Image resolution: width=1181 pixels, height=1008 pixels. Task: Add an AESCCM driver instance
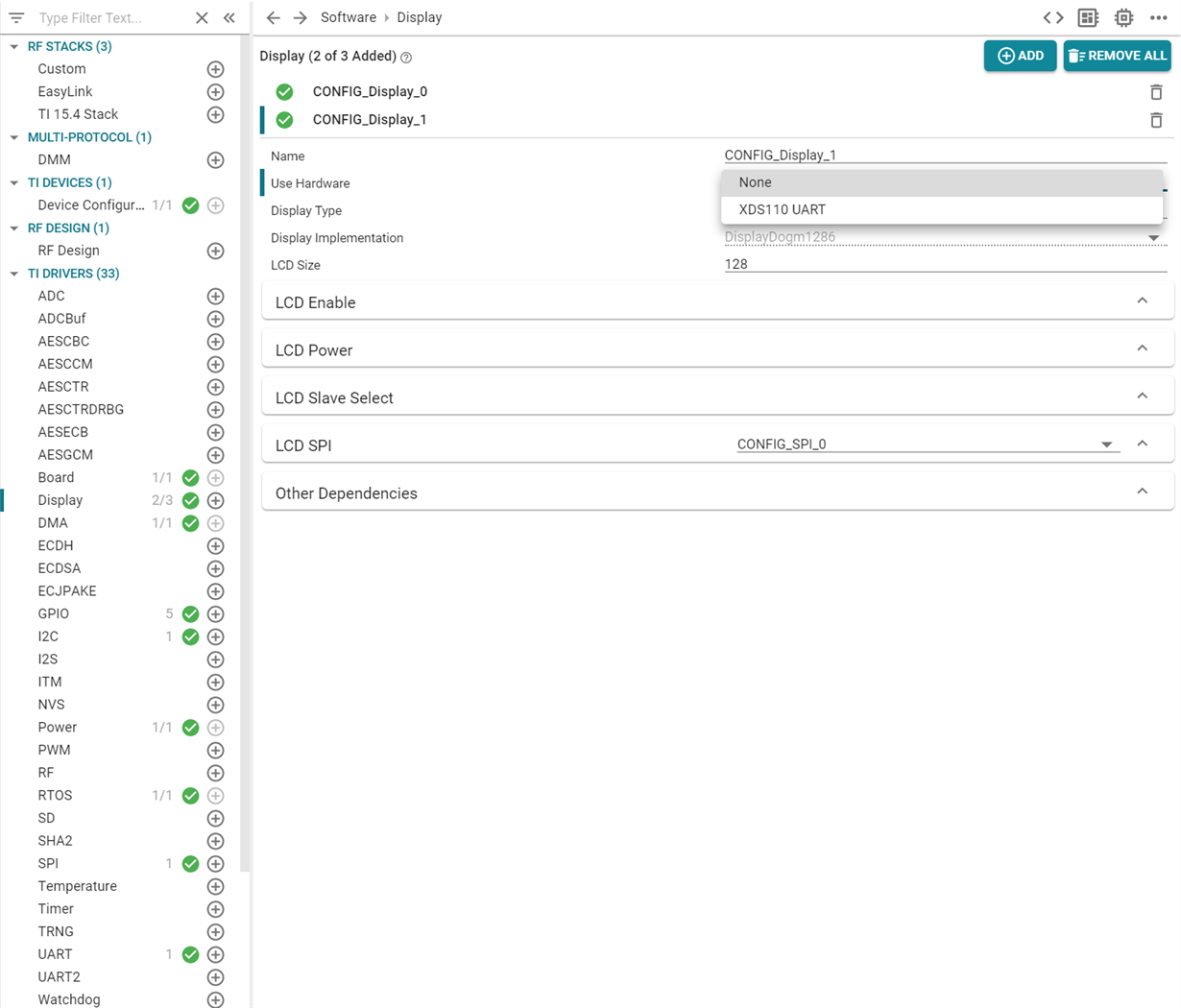pyautogui.click(x=215, y=365)
